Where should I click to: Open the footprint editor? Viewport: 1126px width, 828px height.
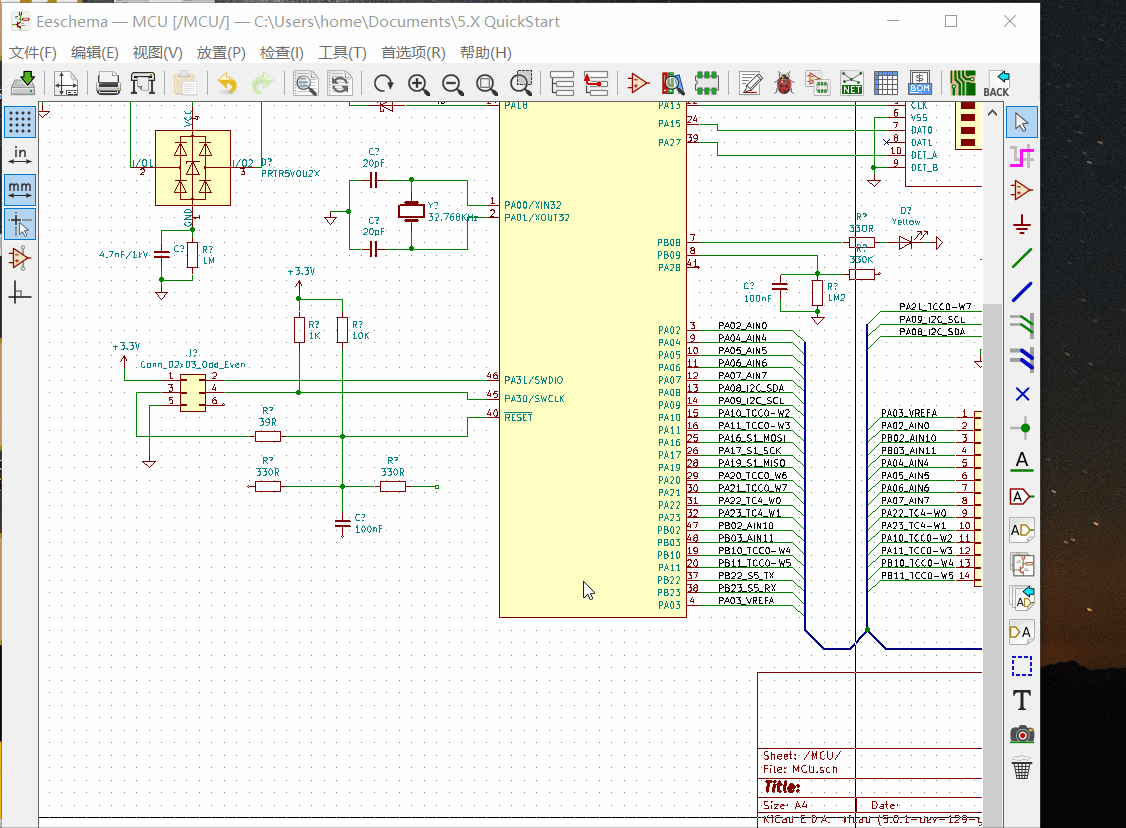click(707, 83)
